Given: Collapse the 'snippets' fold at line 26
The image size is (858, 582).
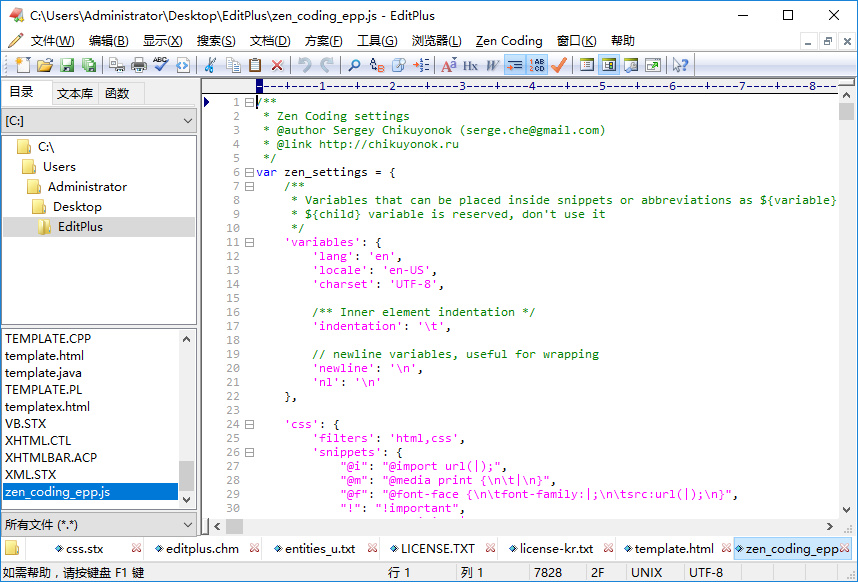Looking at the screenshot, I should point(250,452).
